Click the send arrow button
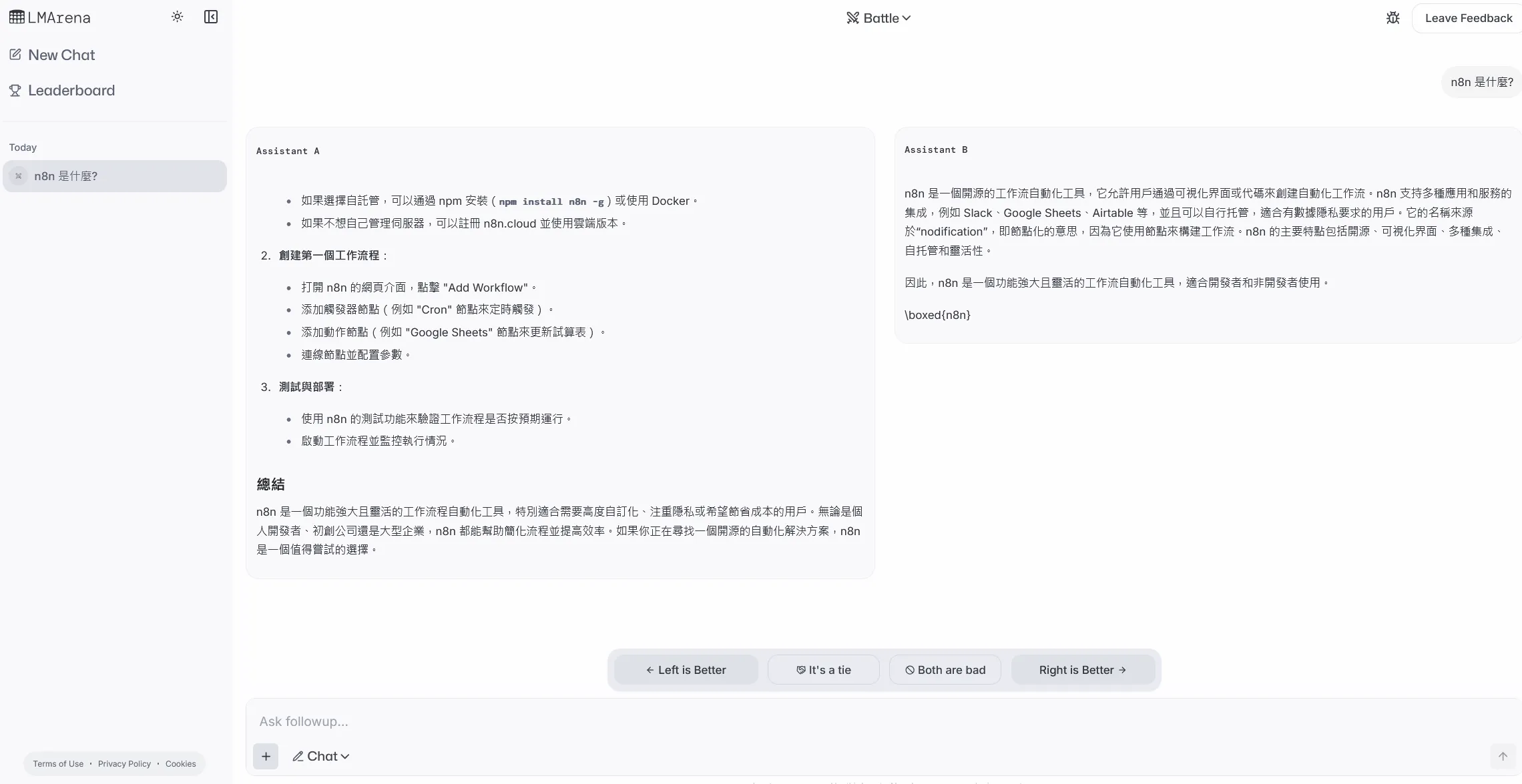This screenshot has width=1522, height=784. [x=1503, y=756]
